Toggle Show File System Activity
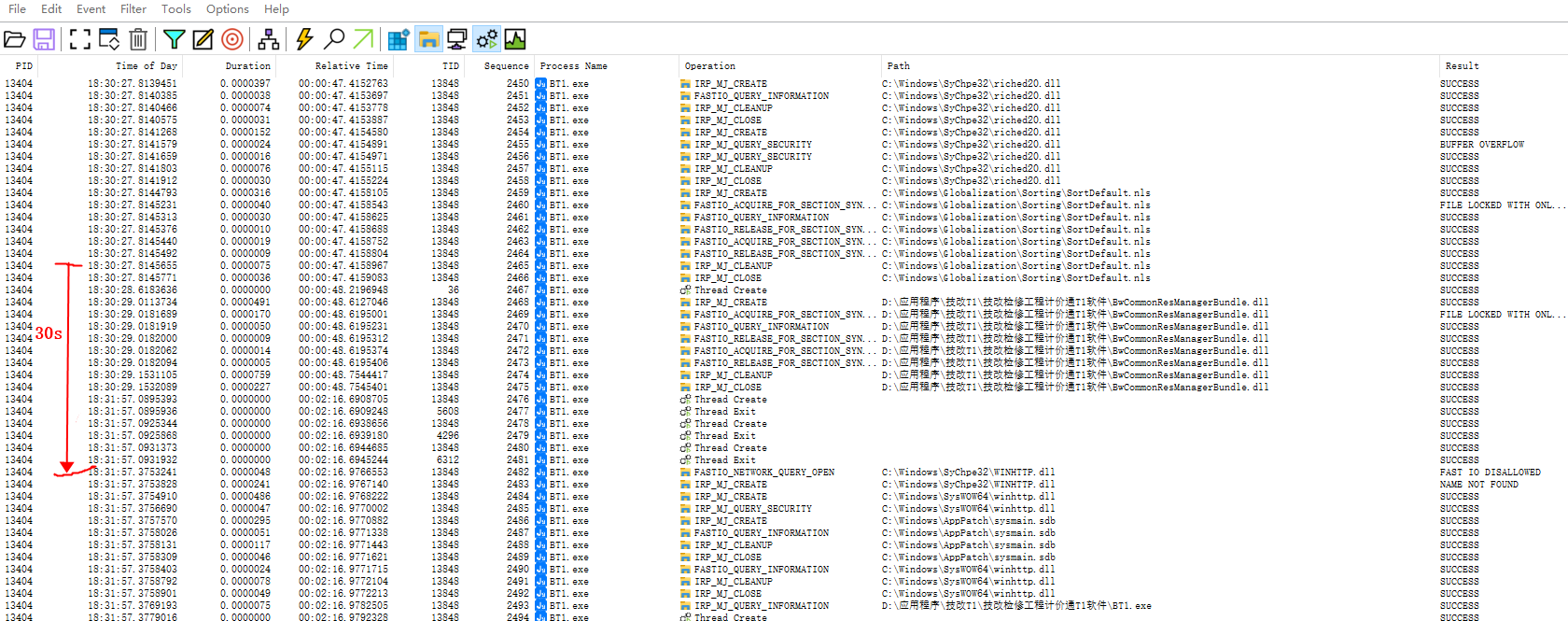The image size is (1568, 621). pyautogui.click(x=428, y=39)
